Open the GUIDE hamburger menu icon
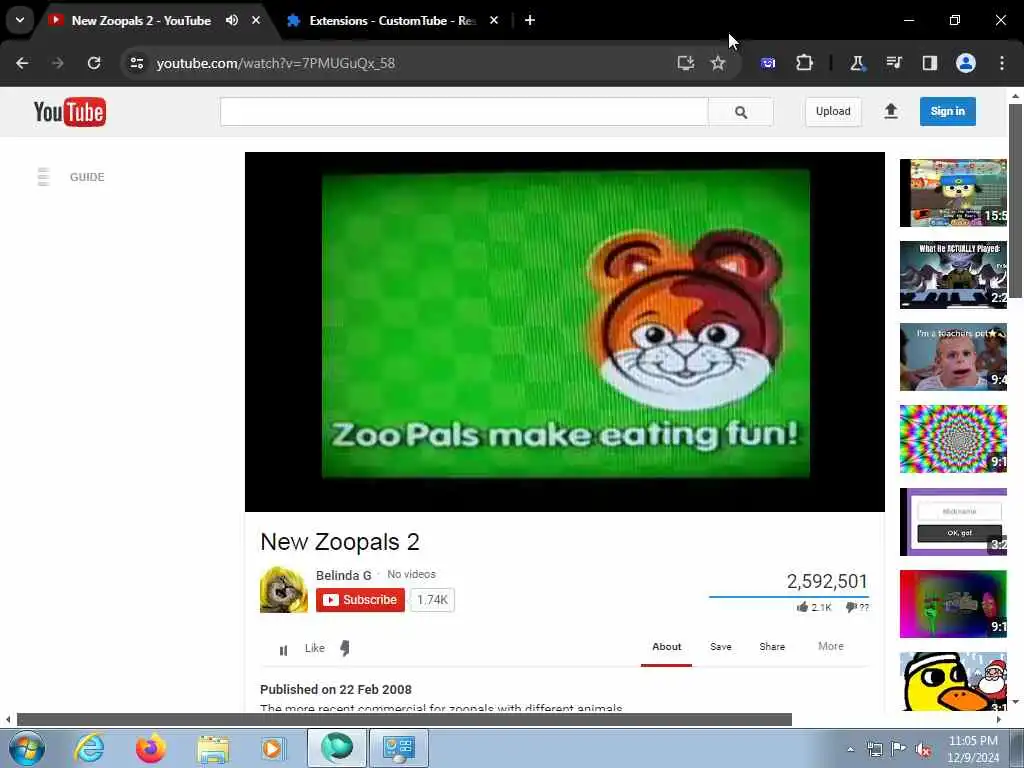Screen dimensions: 1024x768 click(x=43, y=176)
